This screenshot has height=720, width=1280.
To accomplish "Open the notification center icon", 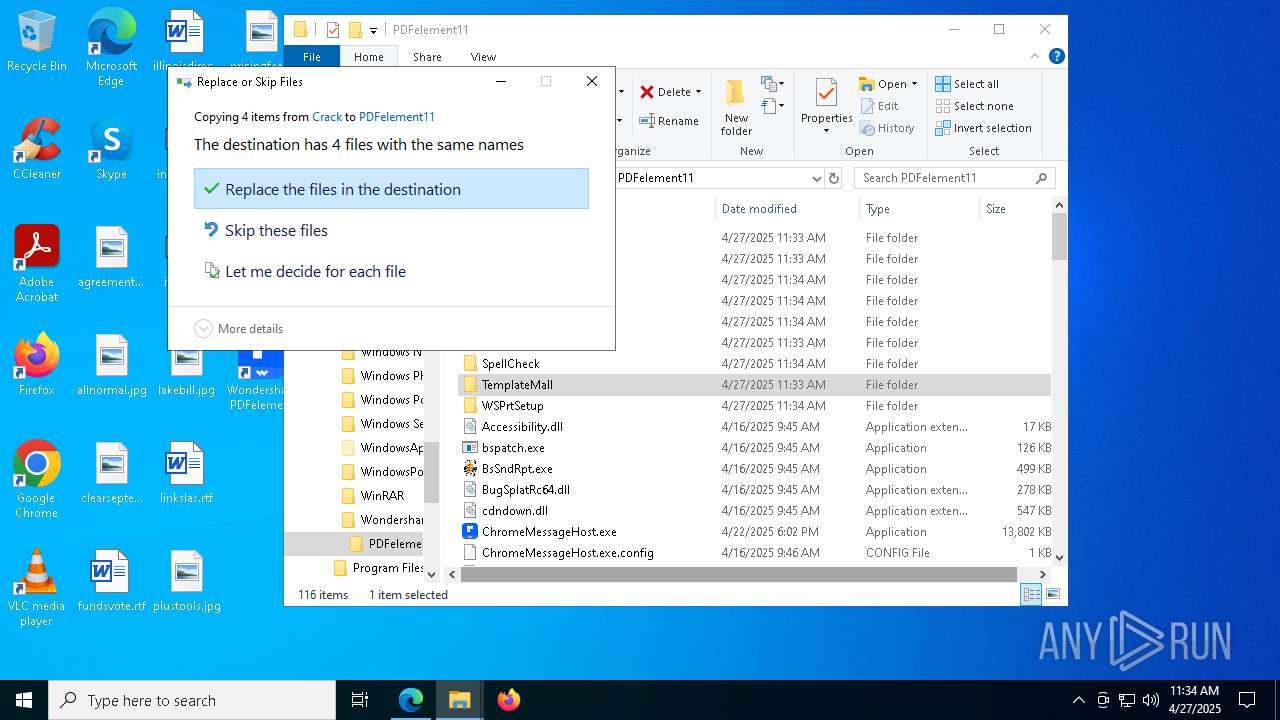I will [x=1247, y=700].
